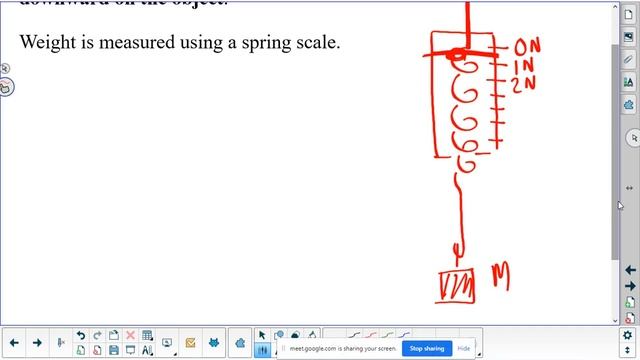640x360 pixels.
Task: Open the Properties tab in the sidebar
Action: point(629,82)
